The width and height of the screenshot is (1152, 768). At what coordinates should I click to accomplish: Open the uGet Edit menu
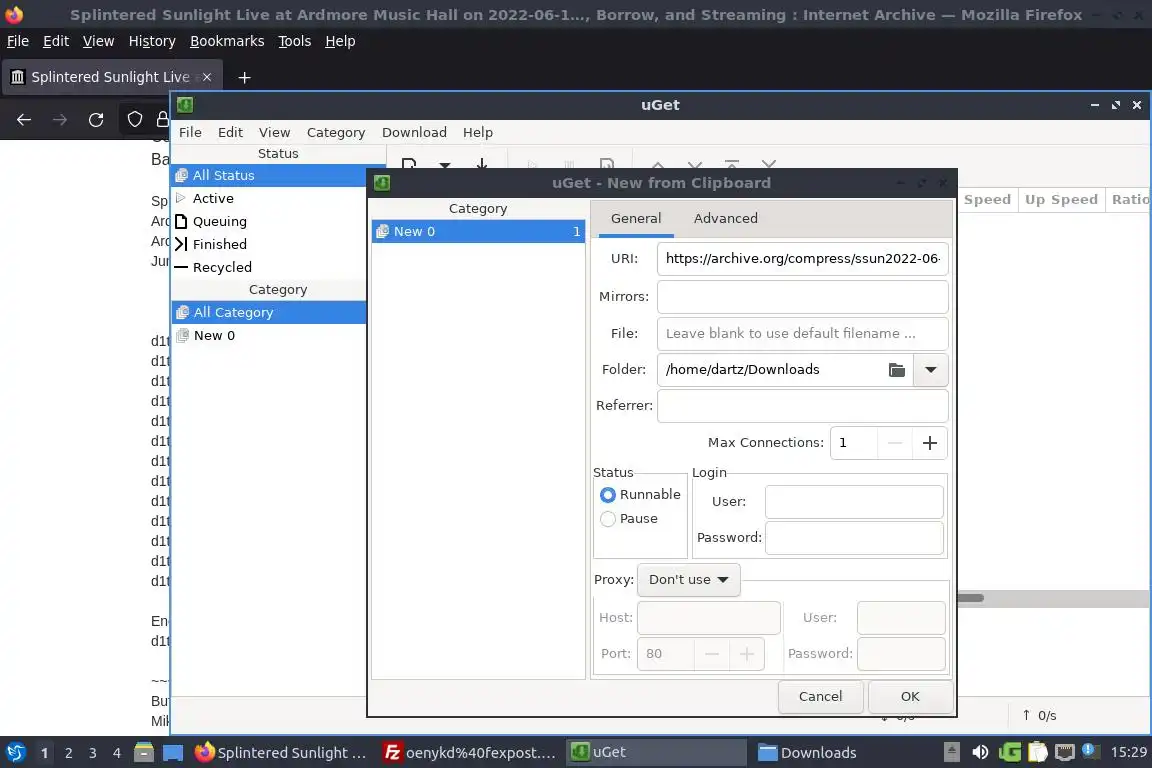pos(230,132)
